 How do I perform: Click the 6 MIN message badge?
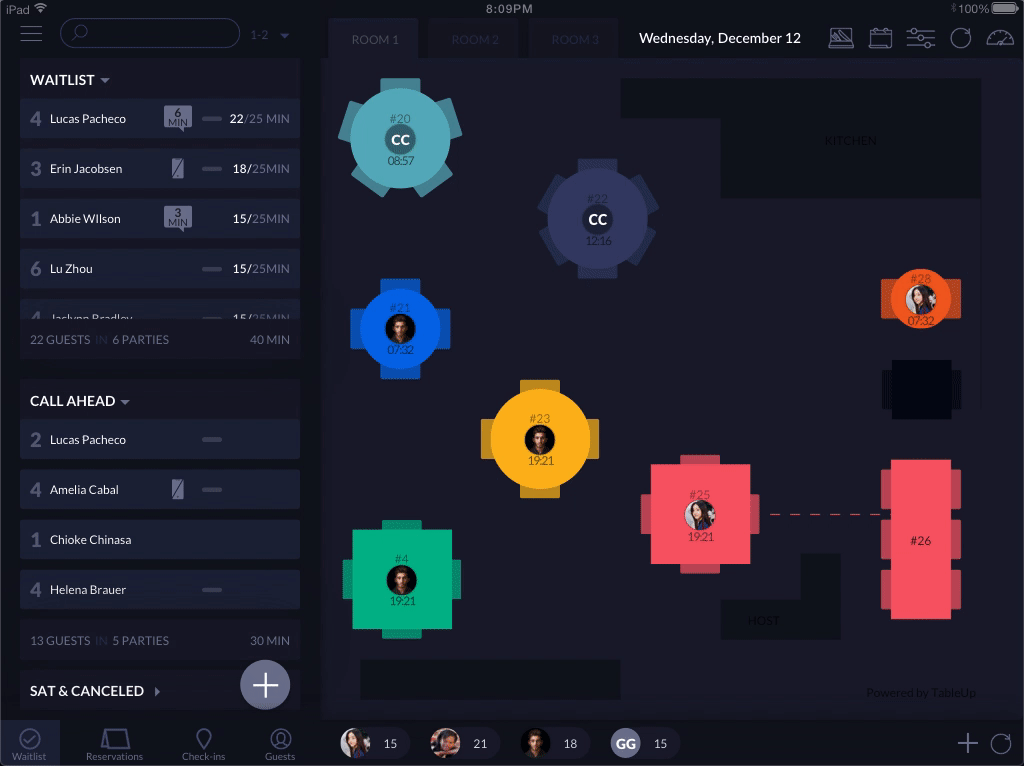click(x=178, y=118)
